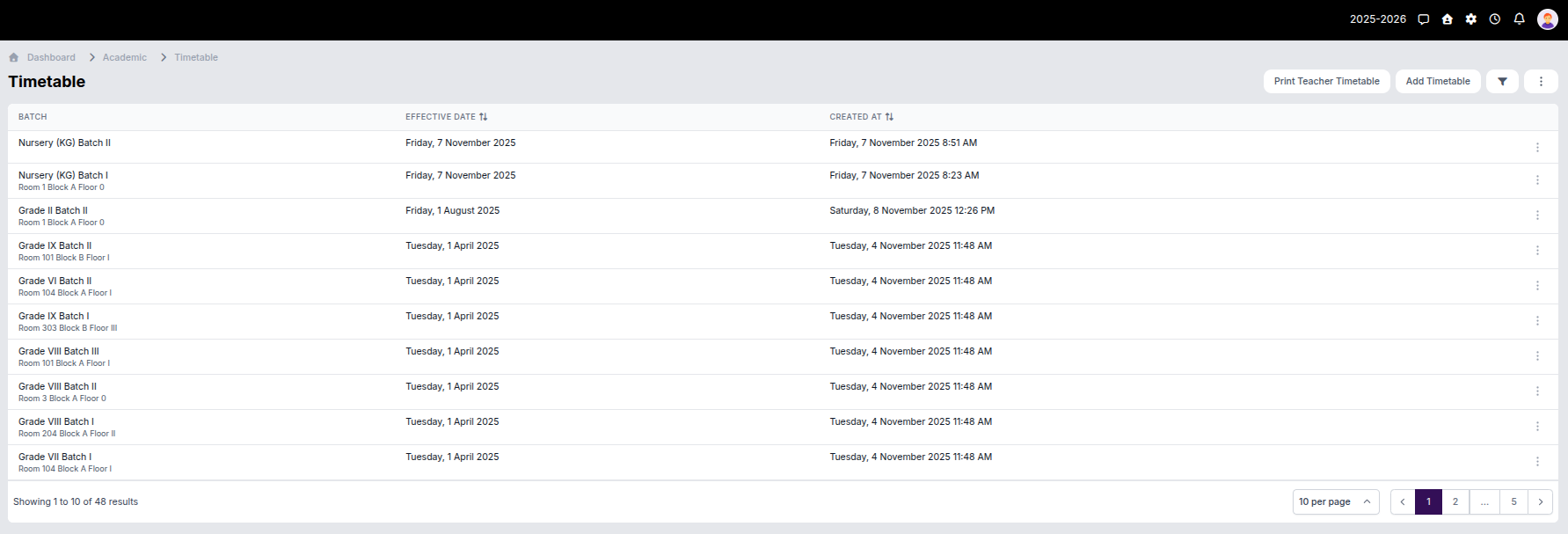1568x534 pixels.
Task: Click Room 303 Block B Floor III
Action: pos(68,328)
